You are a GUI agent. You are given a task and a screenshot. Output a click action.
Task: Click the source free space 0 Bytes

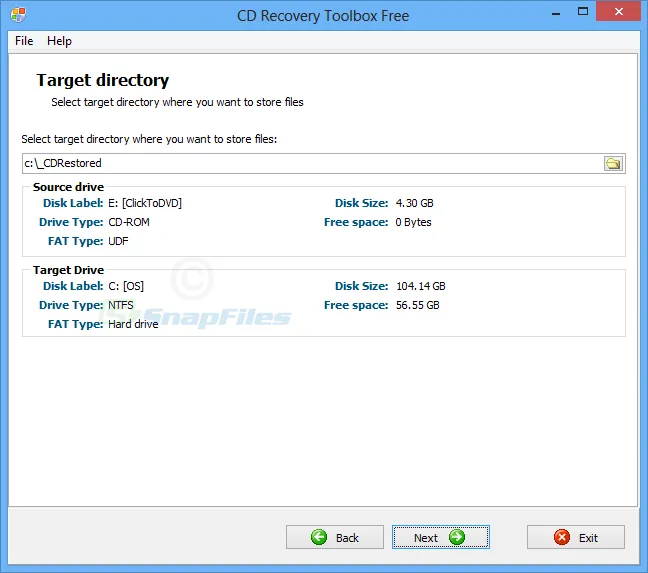(413, 222)
